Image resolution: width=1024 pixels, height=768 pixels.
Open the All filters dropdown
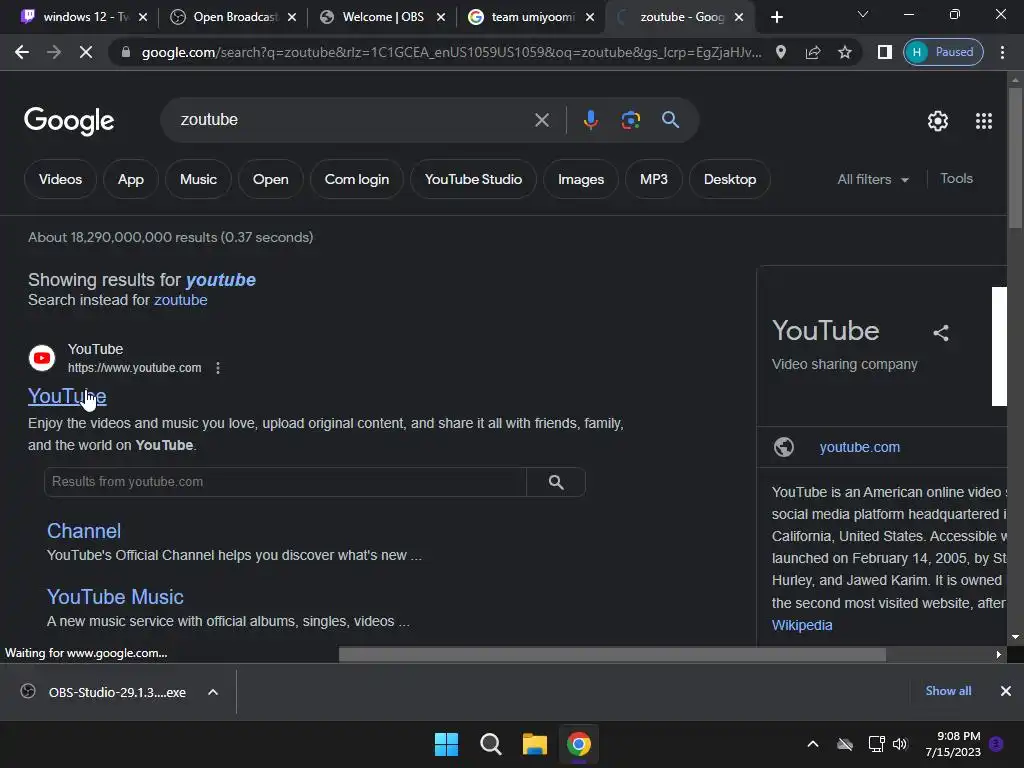(x=872, y=180)
